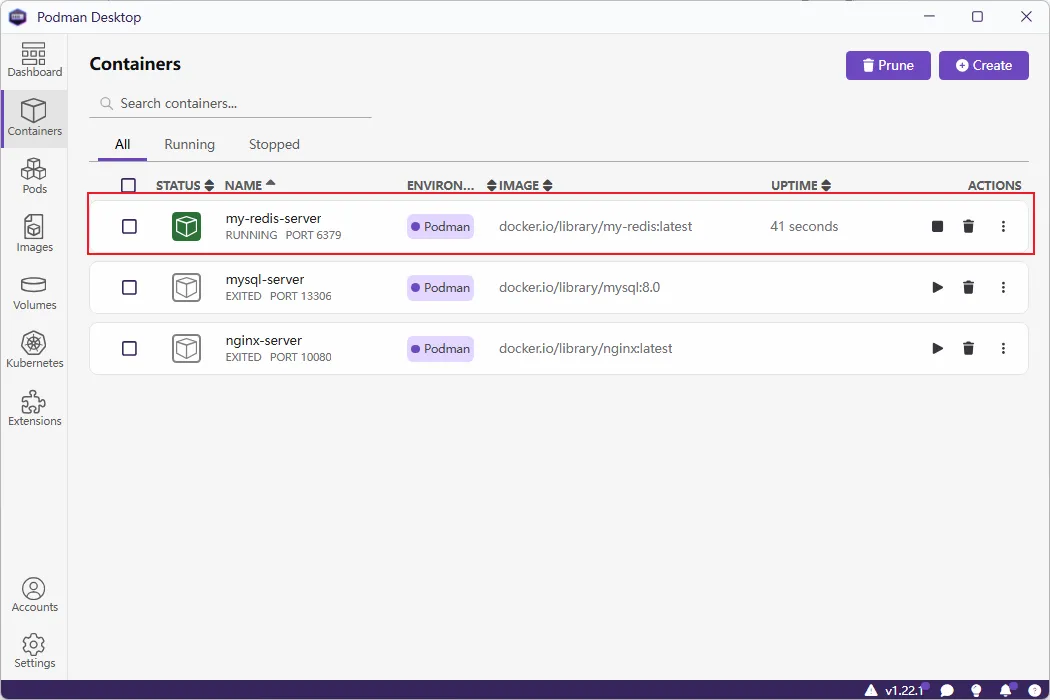Viewport: 1050px width, 700px height.
Task: Toggle the select-all containers checkbox
Action: (x=128, y=185)
